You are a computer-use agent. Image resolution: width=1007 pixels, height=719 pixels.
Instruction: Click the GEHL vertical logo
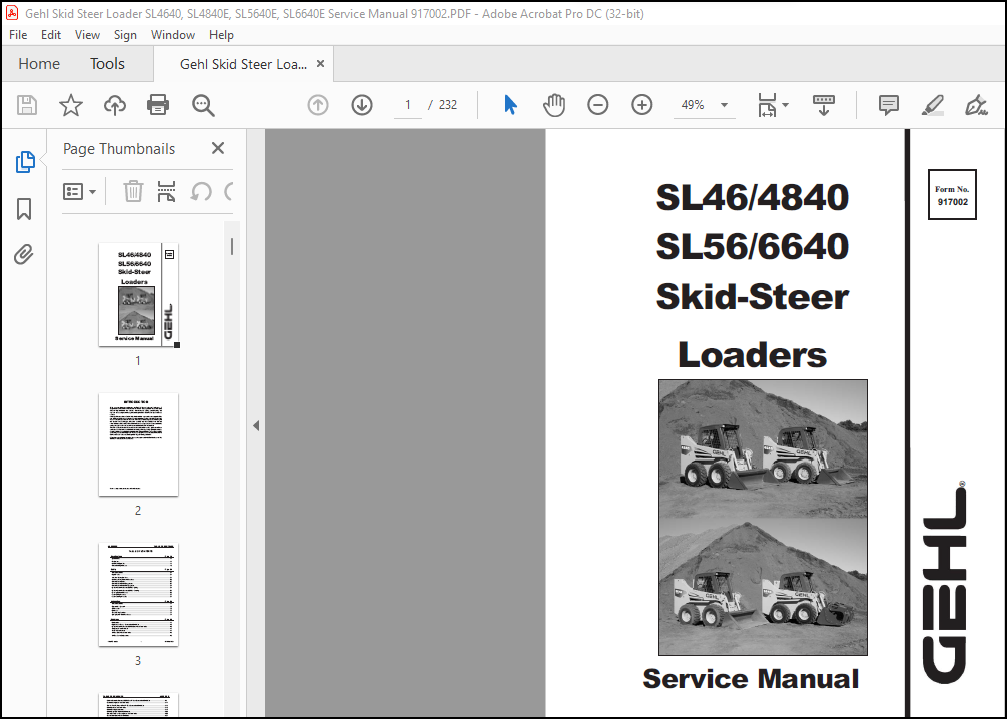pyautogui.click(x=945, y=583)
